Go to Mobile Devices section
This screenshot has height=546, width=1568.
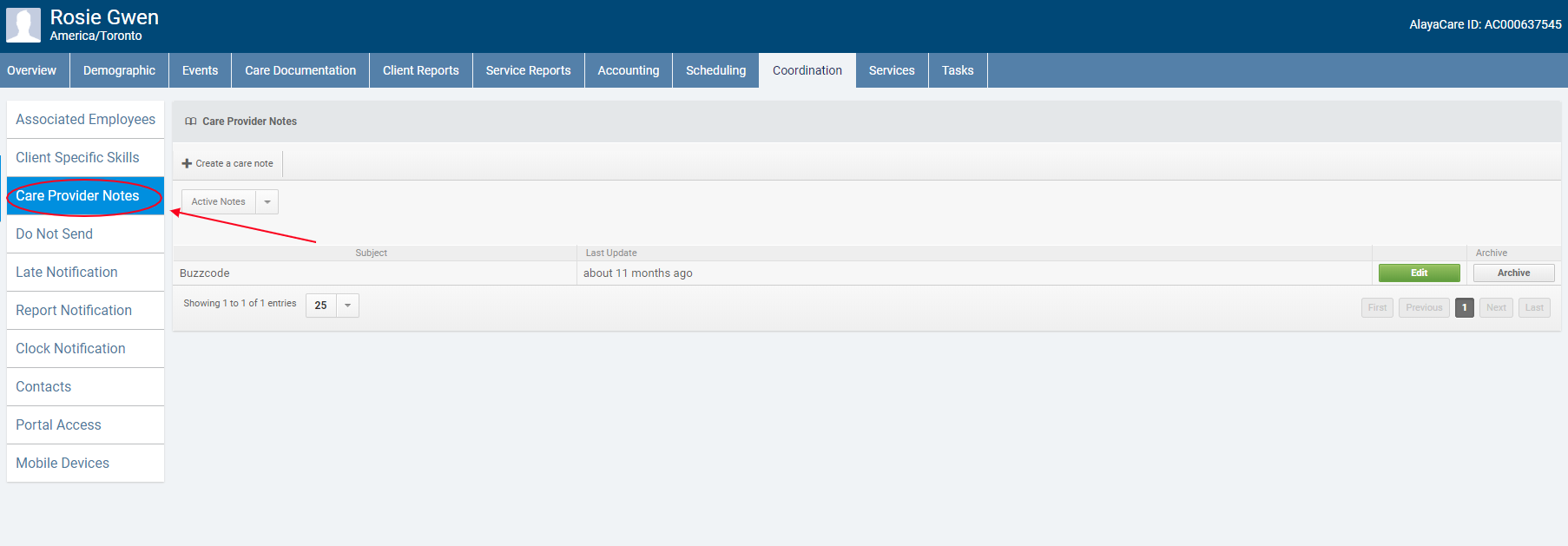click(63, 464)
